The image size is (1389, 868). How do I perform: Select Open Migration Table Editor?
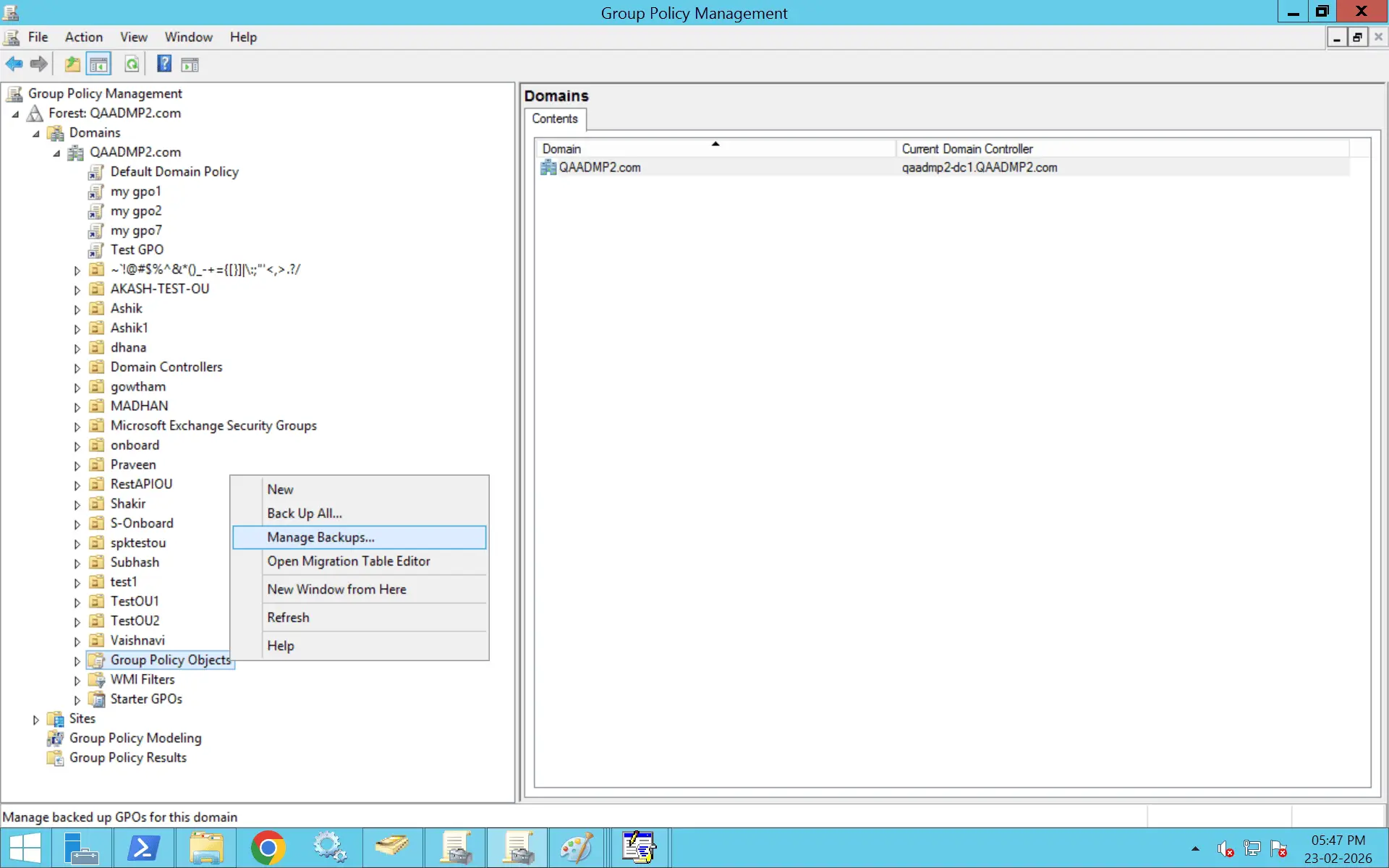(349, 561)
